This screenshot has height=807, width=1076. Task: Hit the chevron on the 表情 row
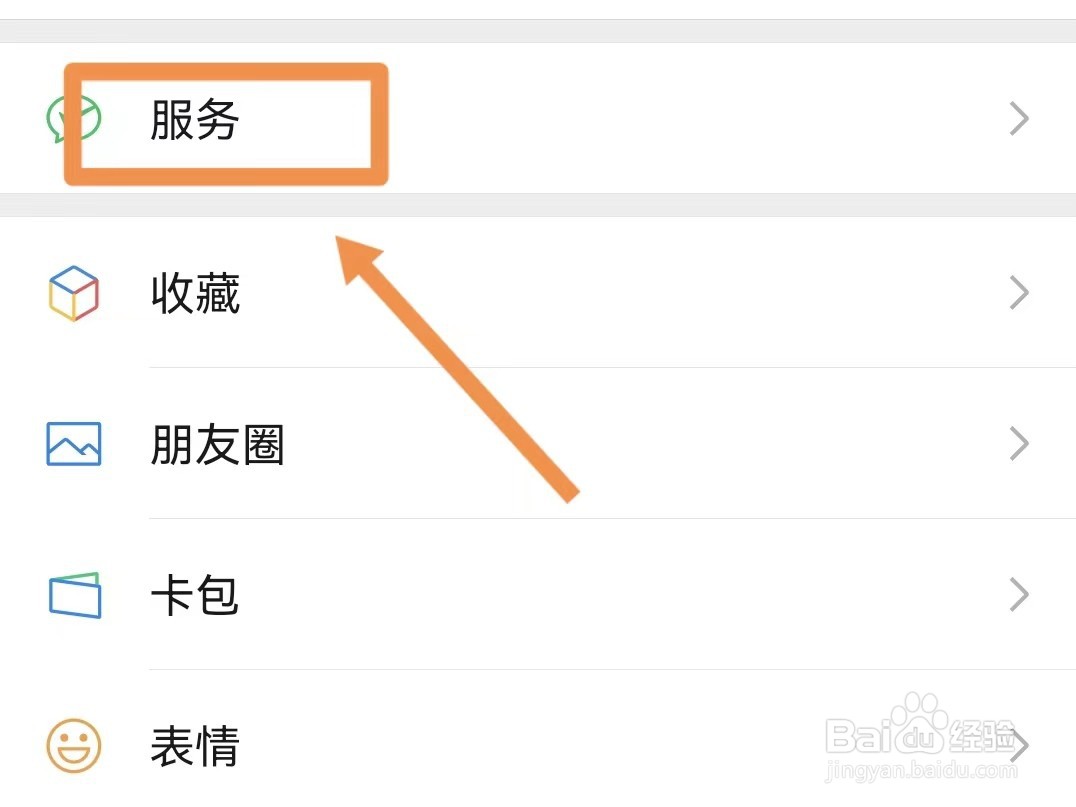click(1021, 745)
